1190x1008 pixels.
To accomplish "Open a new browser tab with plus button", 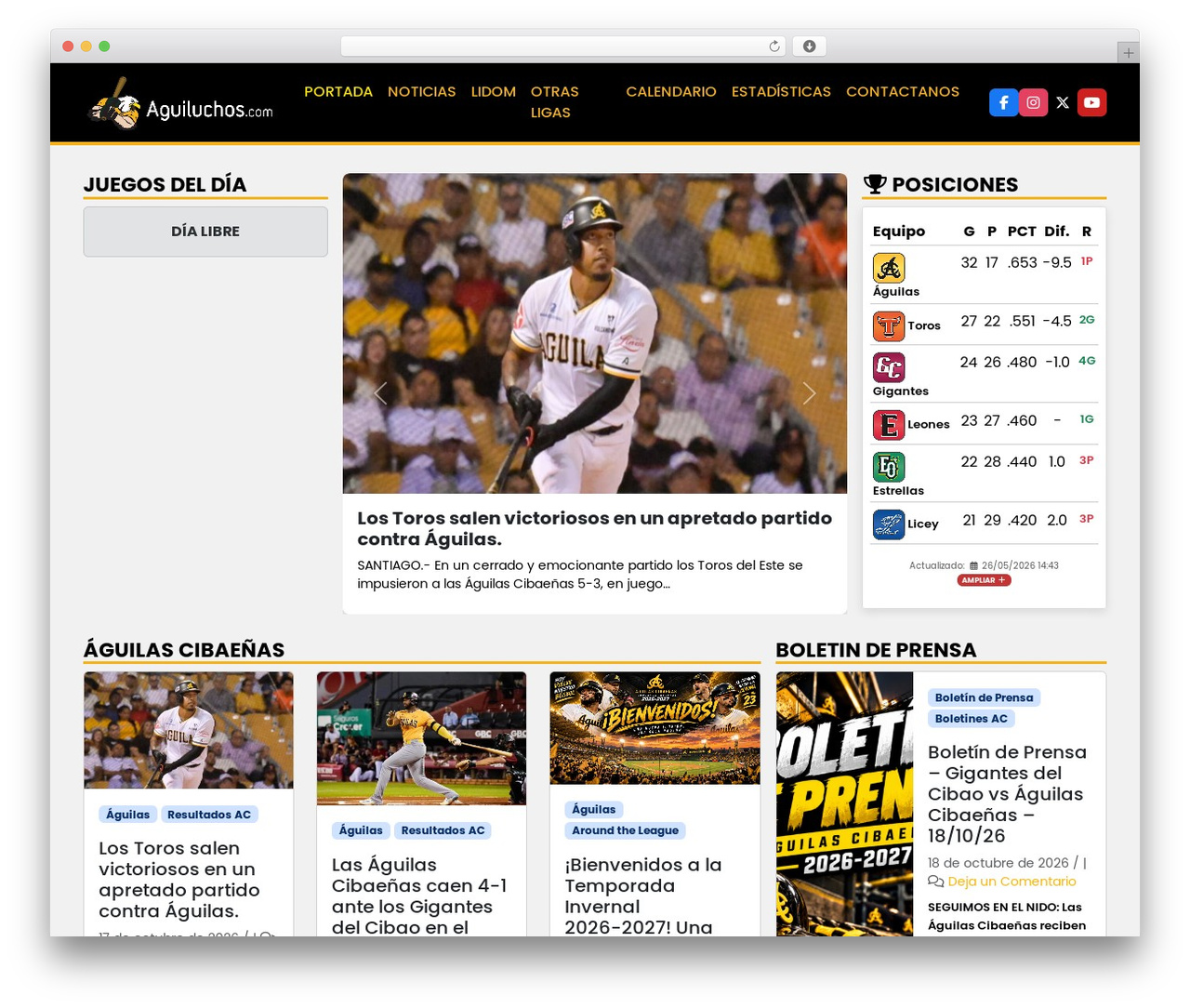I will click(1128, 53).
